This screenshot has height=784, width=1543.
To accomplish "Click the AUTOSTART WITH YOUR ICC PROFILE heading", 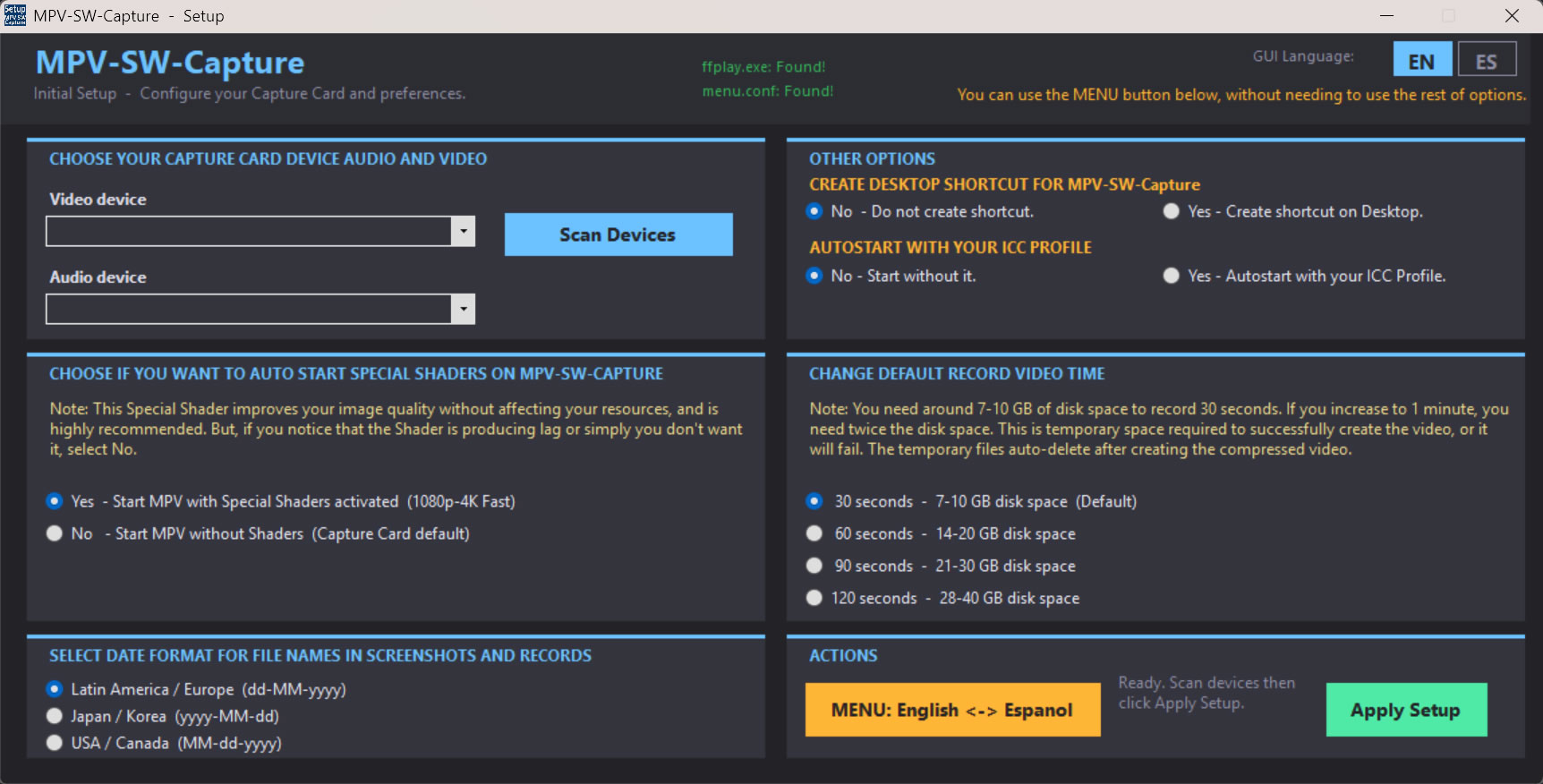I will point(951,248).
